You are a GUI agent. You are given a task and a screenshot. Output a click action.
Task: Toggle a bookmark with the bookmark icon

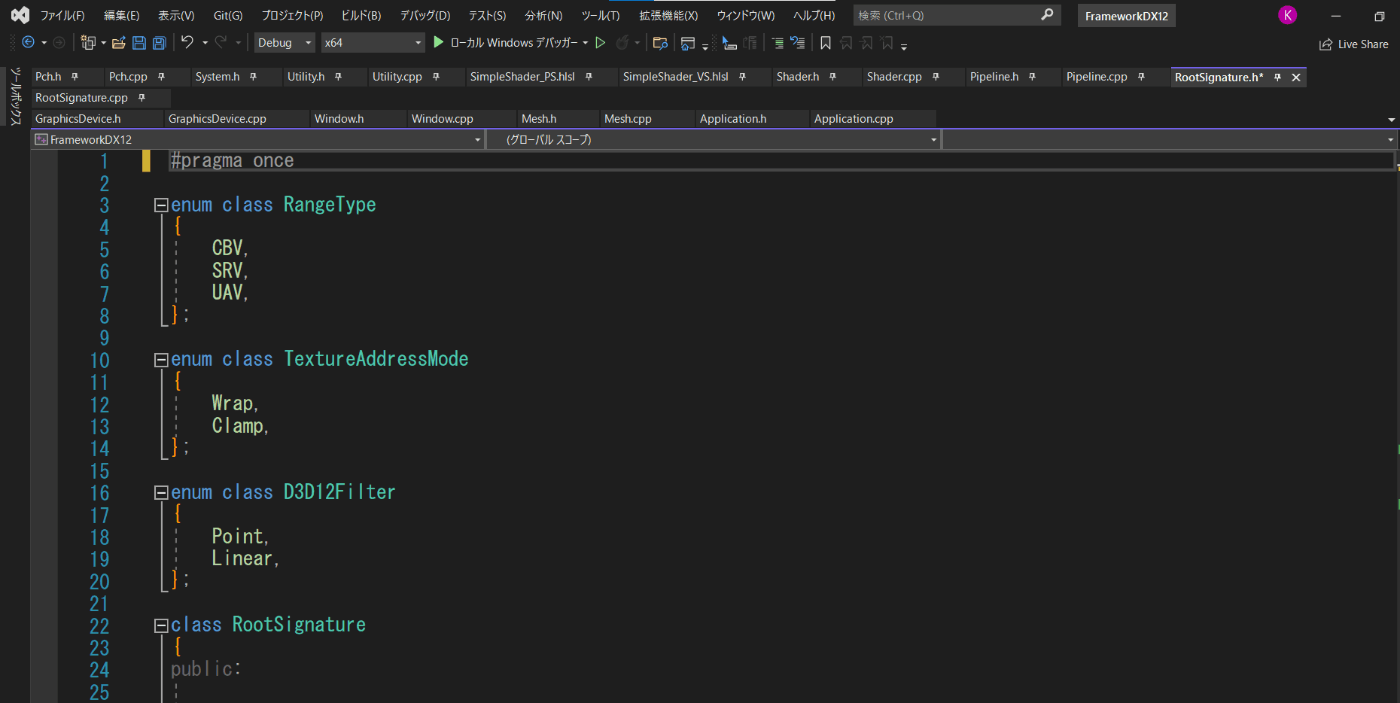[825, 43]
